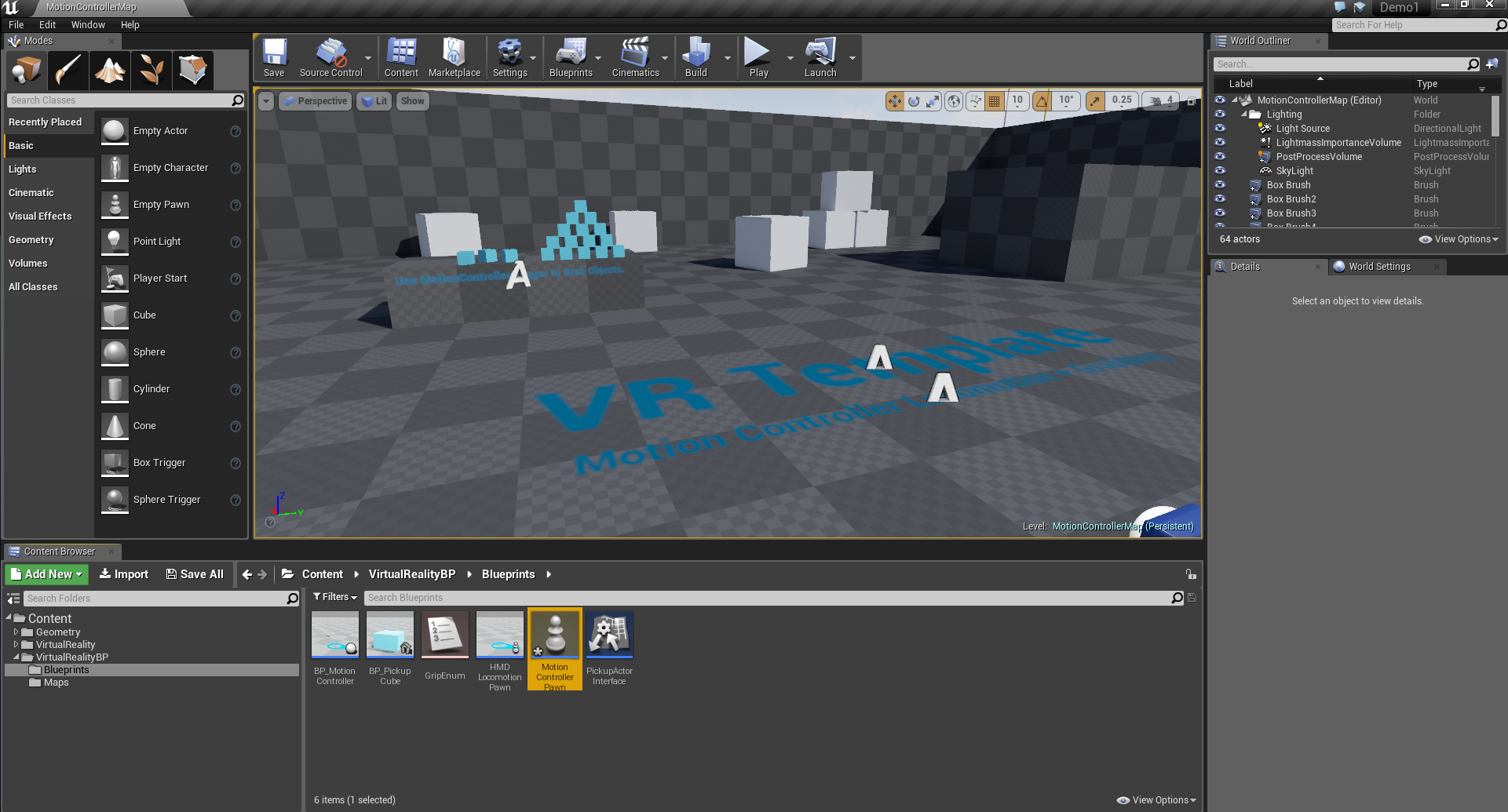
Task: Click the Add New button in Content Browser
Action: 46,573
